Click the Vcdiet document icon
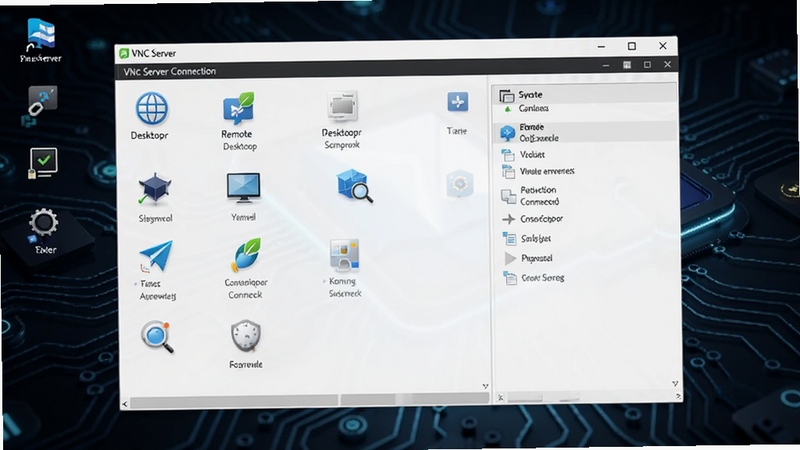This screenshot has height=450, width=800. pos(508,155)
